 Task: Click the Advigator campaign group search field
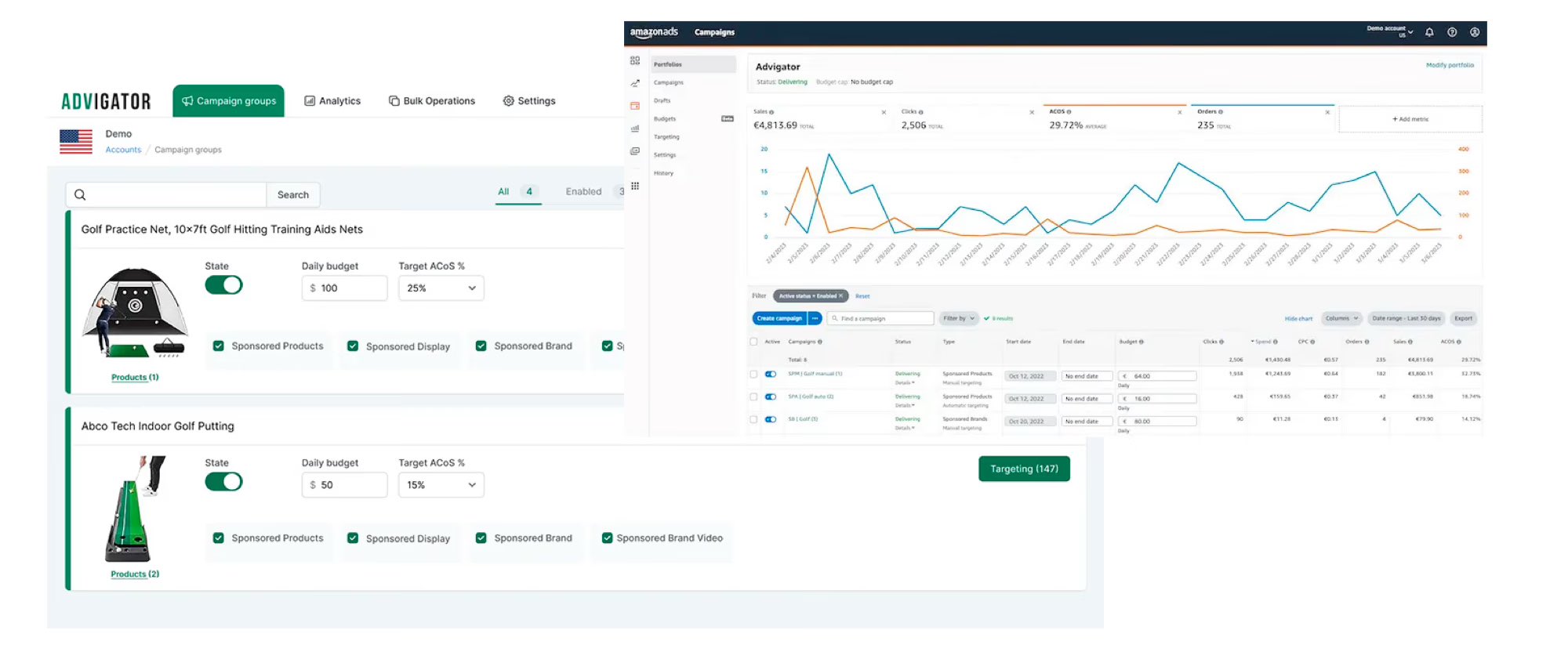pyautogui.click(x=166, y=194)
